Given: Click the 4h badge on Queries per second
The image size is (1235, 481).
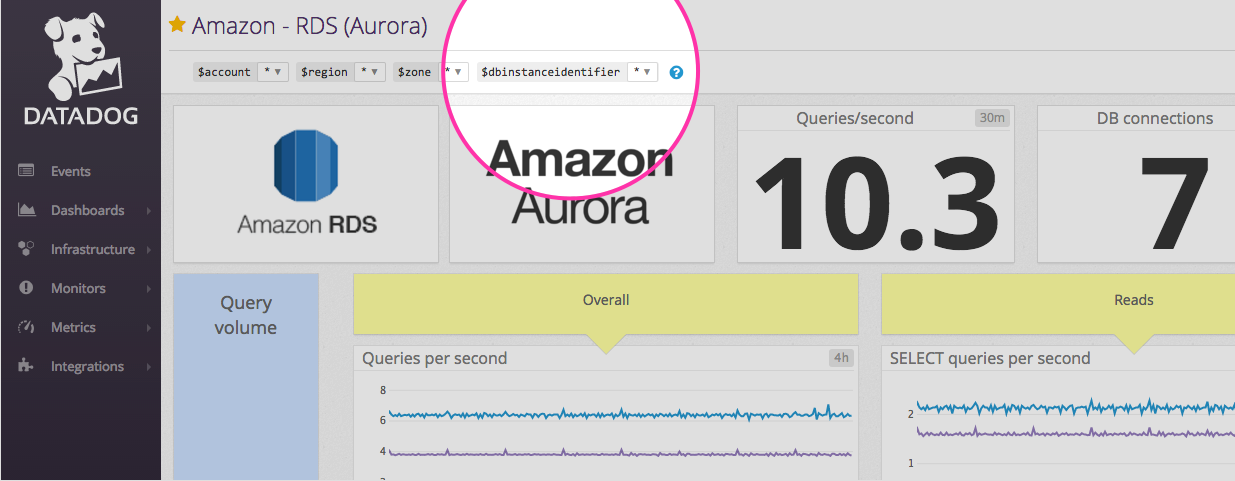Looking at the screenshot, I should (840, 358).
